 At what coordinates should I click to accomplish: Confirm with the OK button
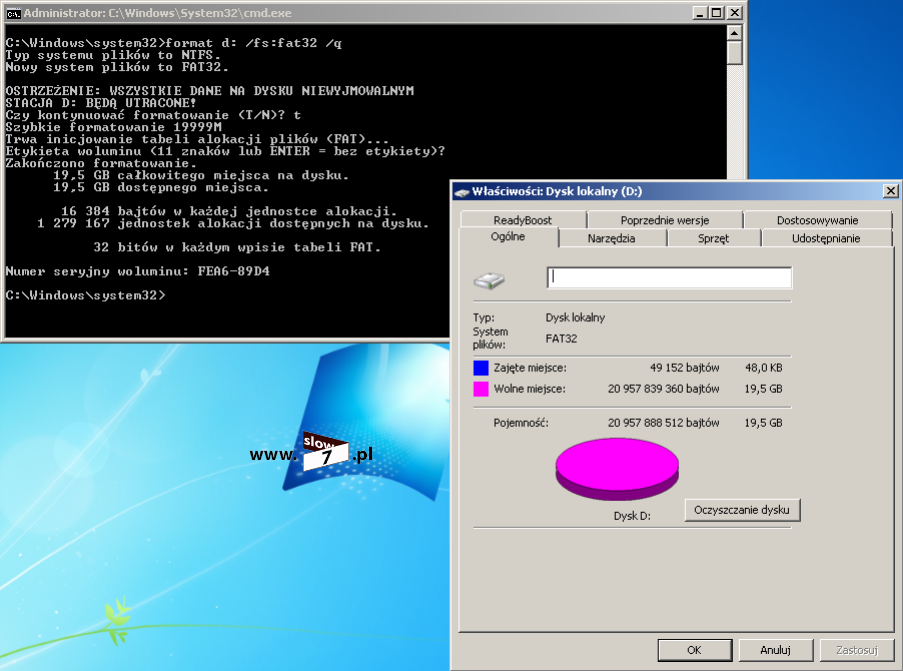pos(695,650)
